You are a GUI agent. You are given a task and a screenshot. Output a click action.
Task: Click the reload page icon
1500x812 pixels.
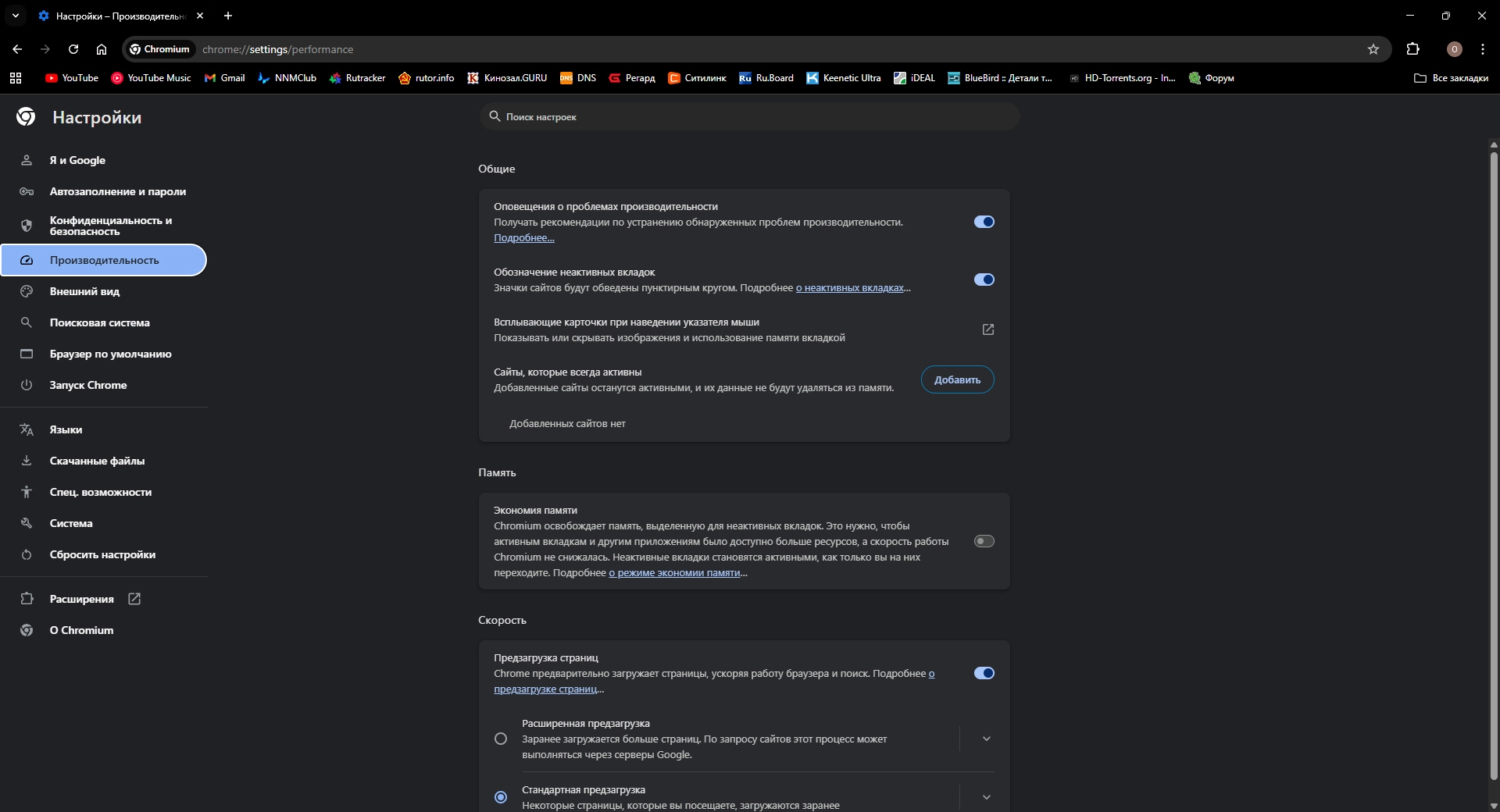click(x=73, y=49)
